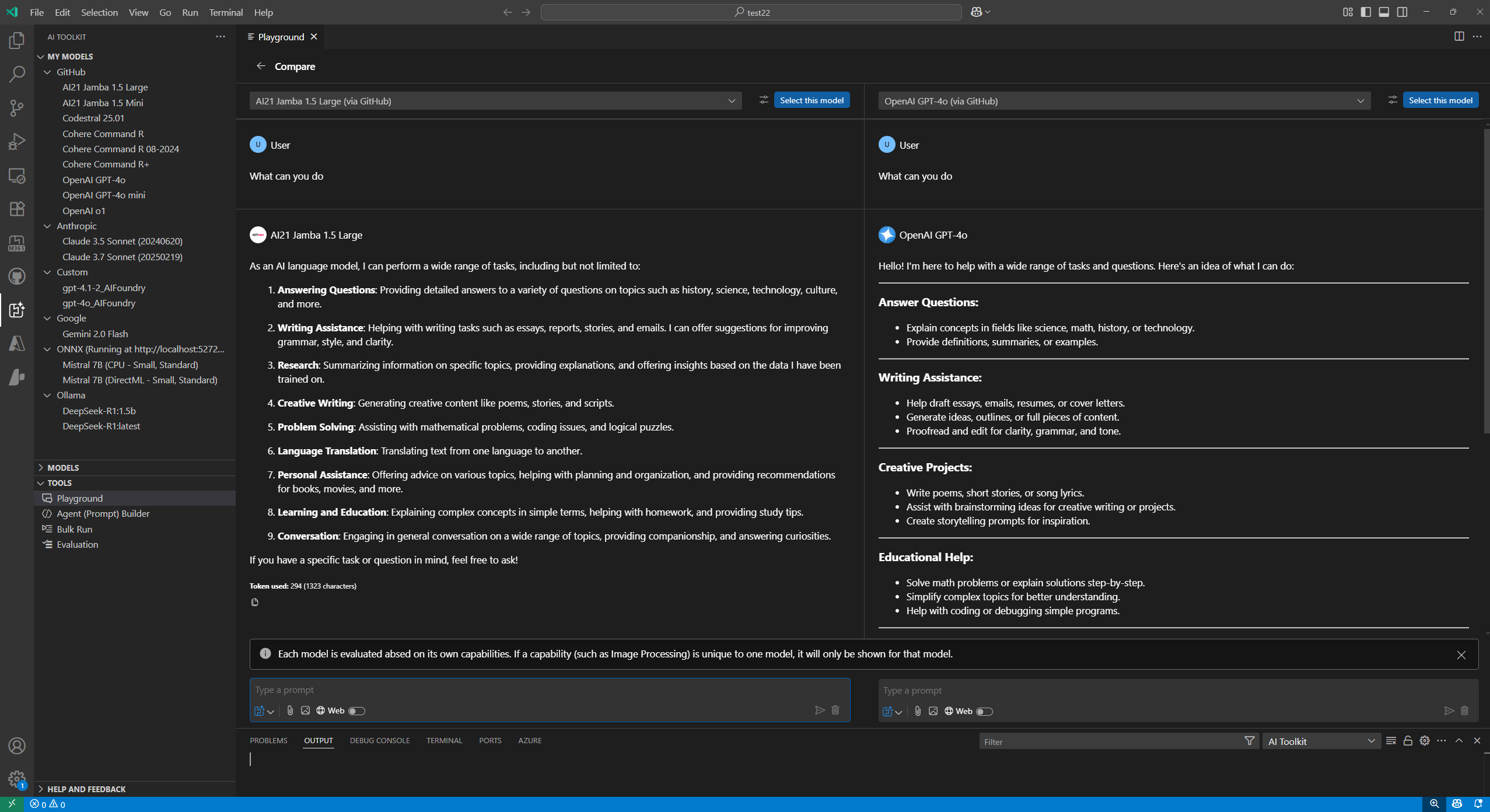Clear the Jamba prompt with trash icon

[x=834, y=710]
